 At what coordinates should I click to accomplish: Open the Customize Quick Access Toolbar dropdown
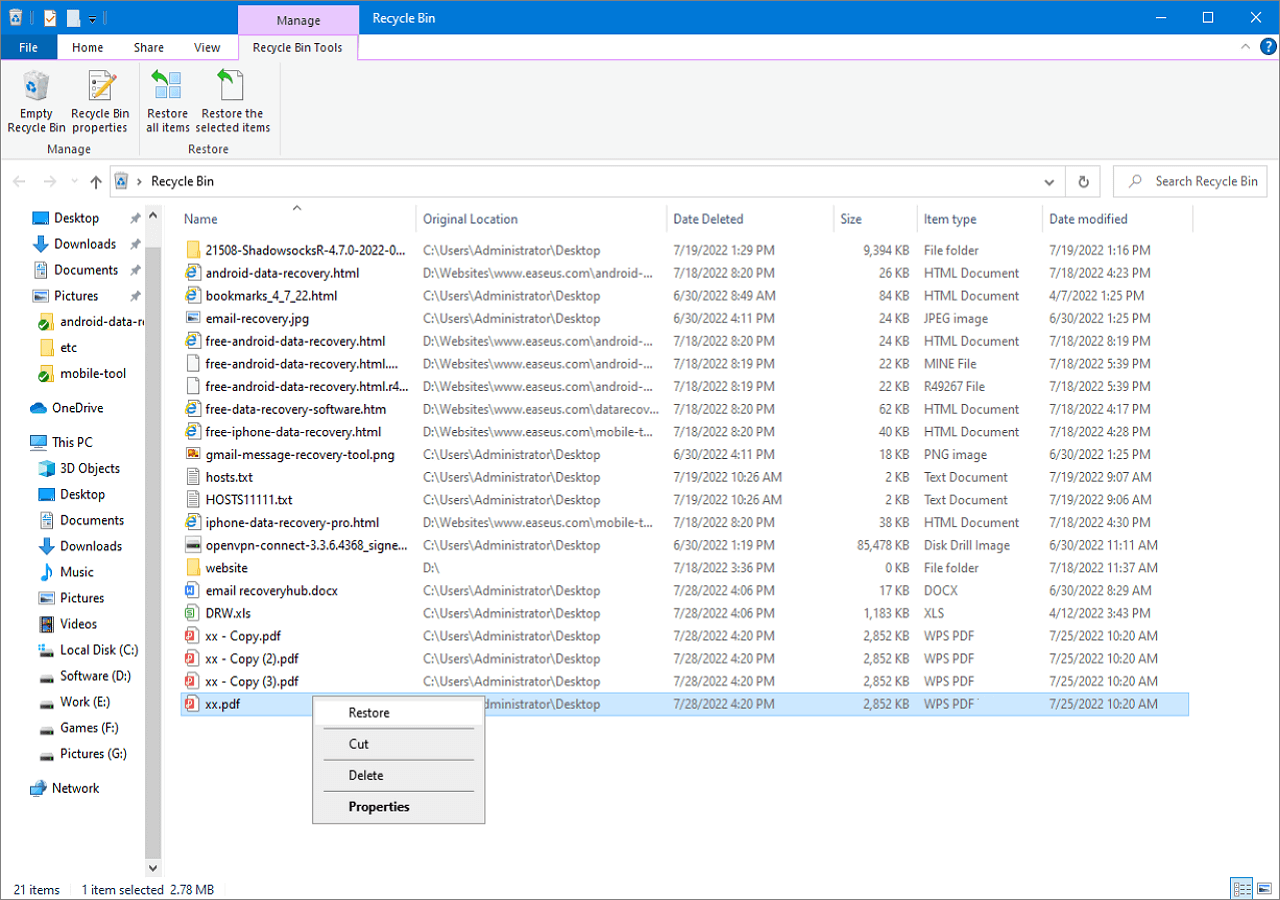(93, 18)
